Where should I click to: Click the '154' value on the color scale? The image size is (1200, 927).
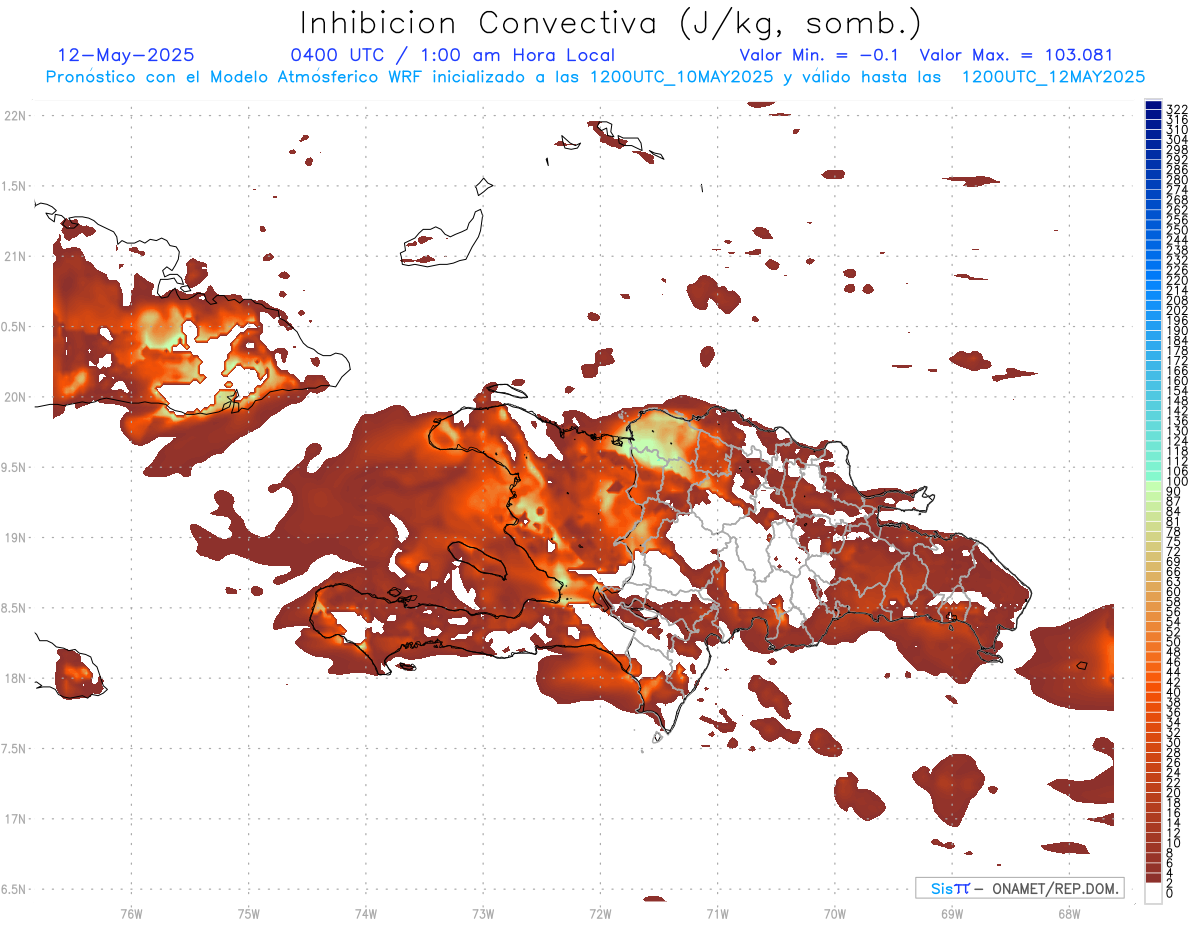tap(1178, 391)
